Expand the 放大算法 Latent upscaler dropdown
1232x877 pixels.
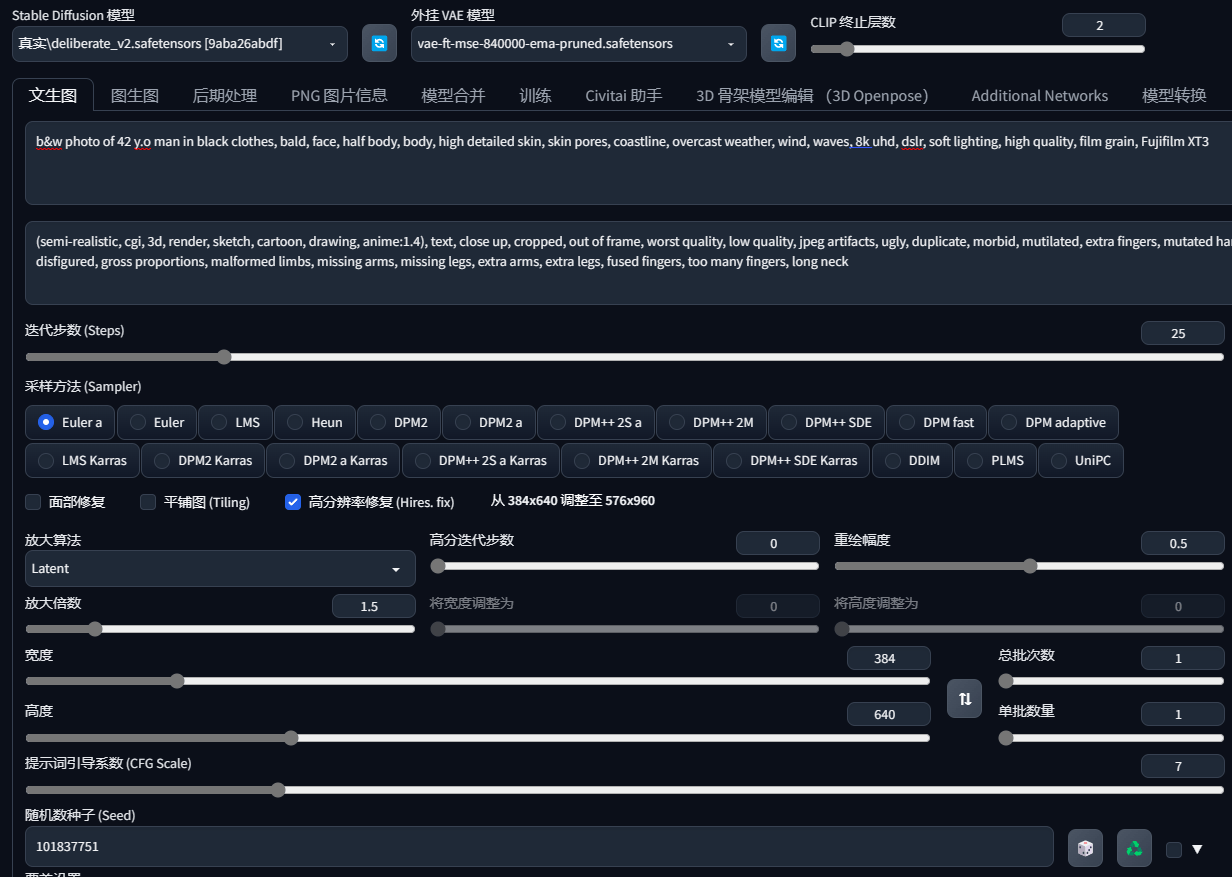pyautogui.click(x=220, y=568)
